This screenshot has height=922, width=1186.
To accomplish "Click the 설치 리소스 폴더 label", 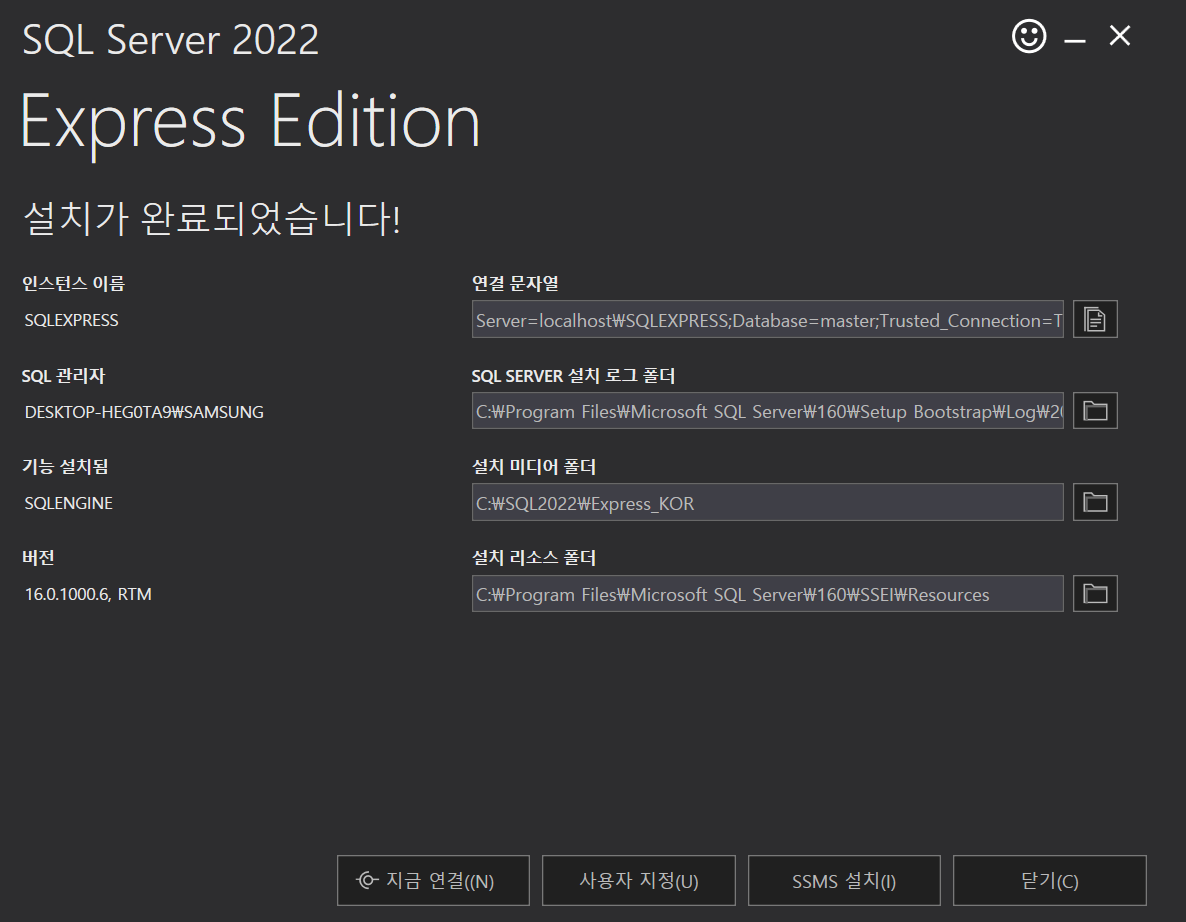I will (x=534, y=558).
